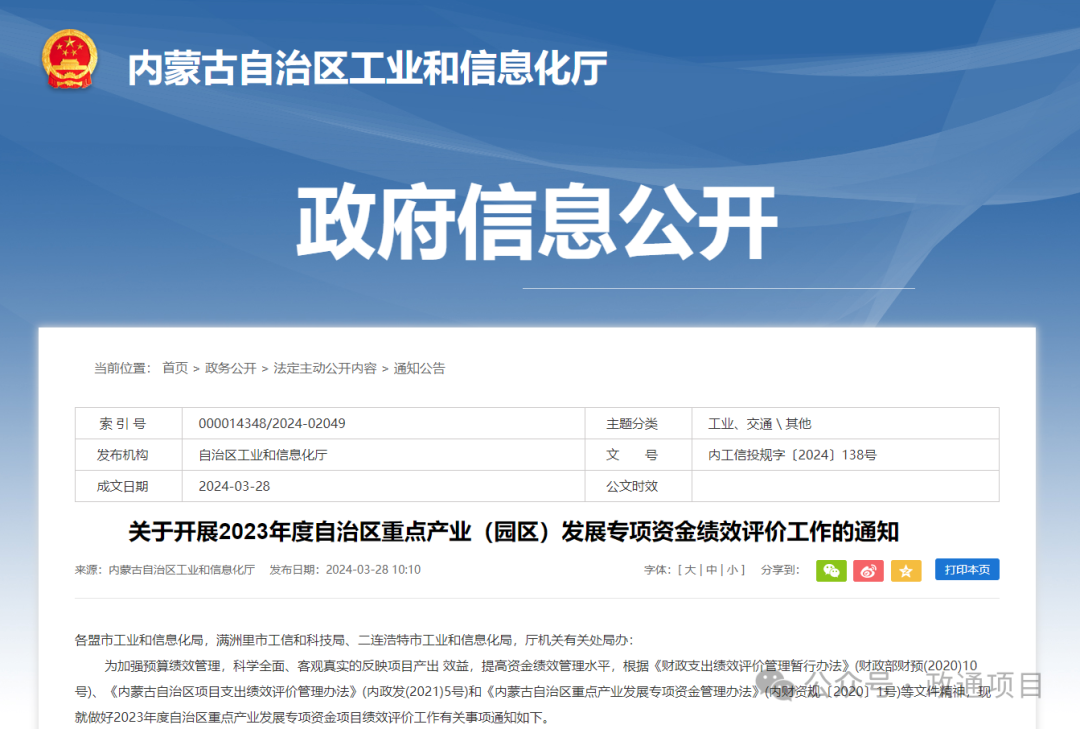Viewport: 1080px width, 729px height.
Task: Share the notice via WeChat icon
Action: (x=831, y=571)
